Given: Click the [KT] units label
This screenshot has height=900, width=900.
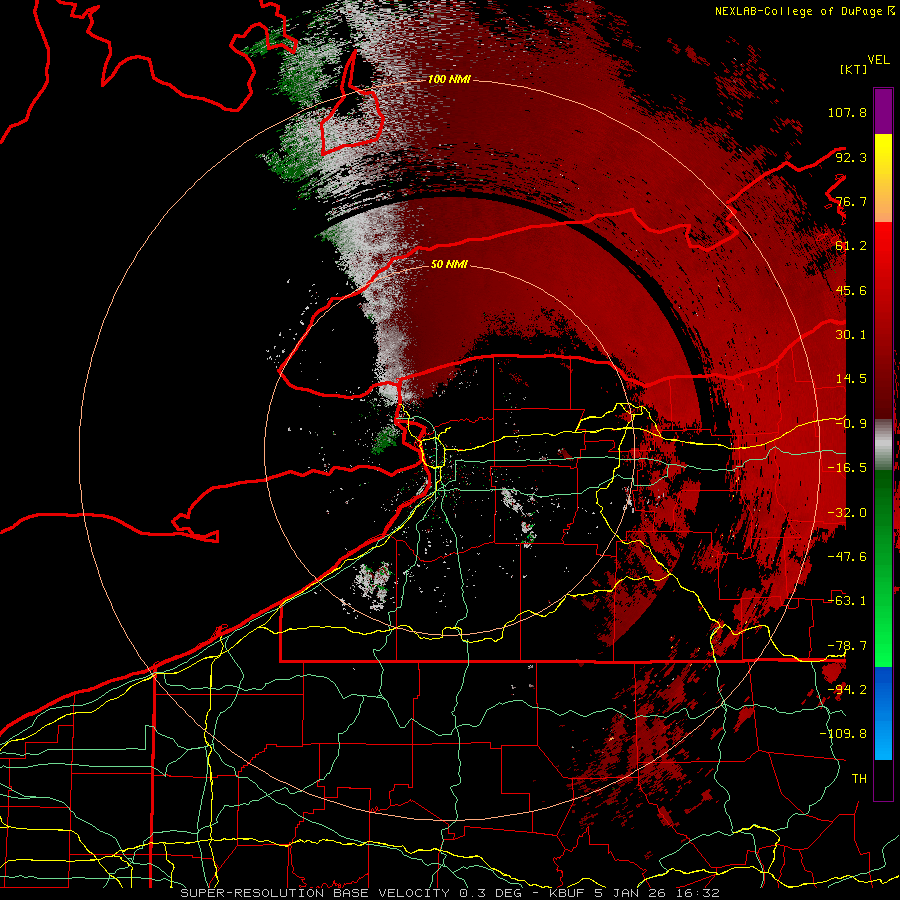Looking at the screenshot, I should pos(854,69).
